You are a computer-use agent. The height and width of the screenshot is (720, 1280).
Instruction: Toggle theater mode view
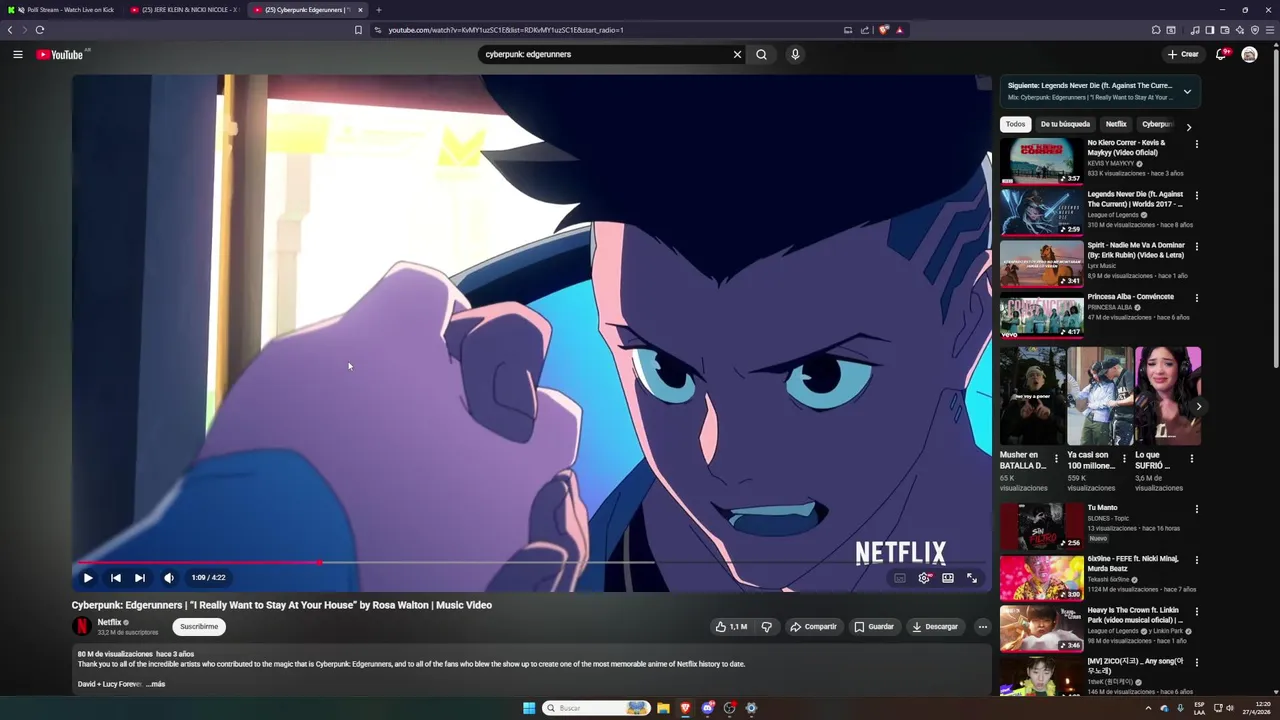(x=948, y=577)
